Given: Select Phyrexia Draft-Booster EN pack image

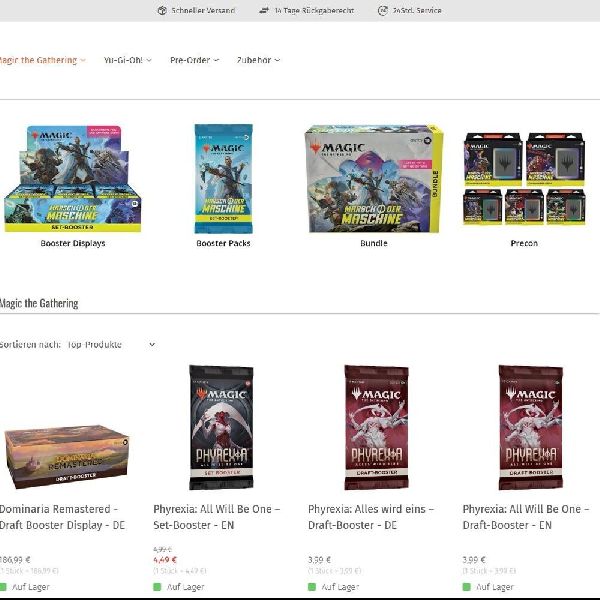Looking at the screenshot, I should (531, 427).
